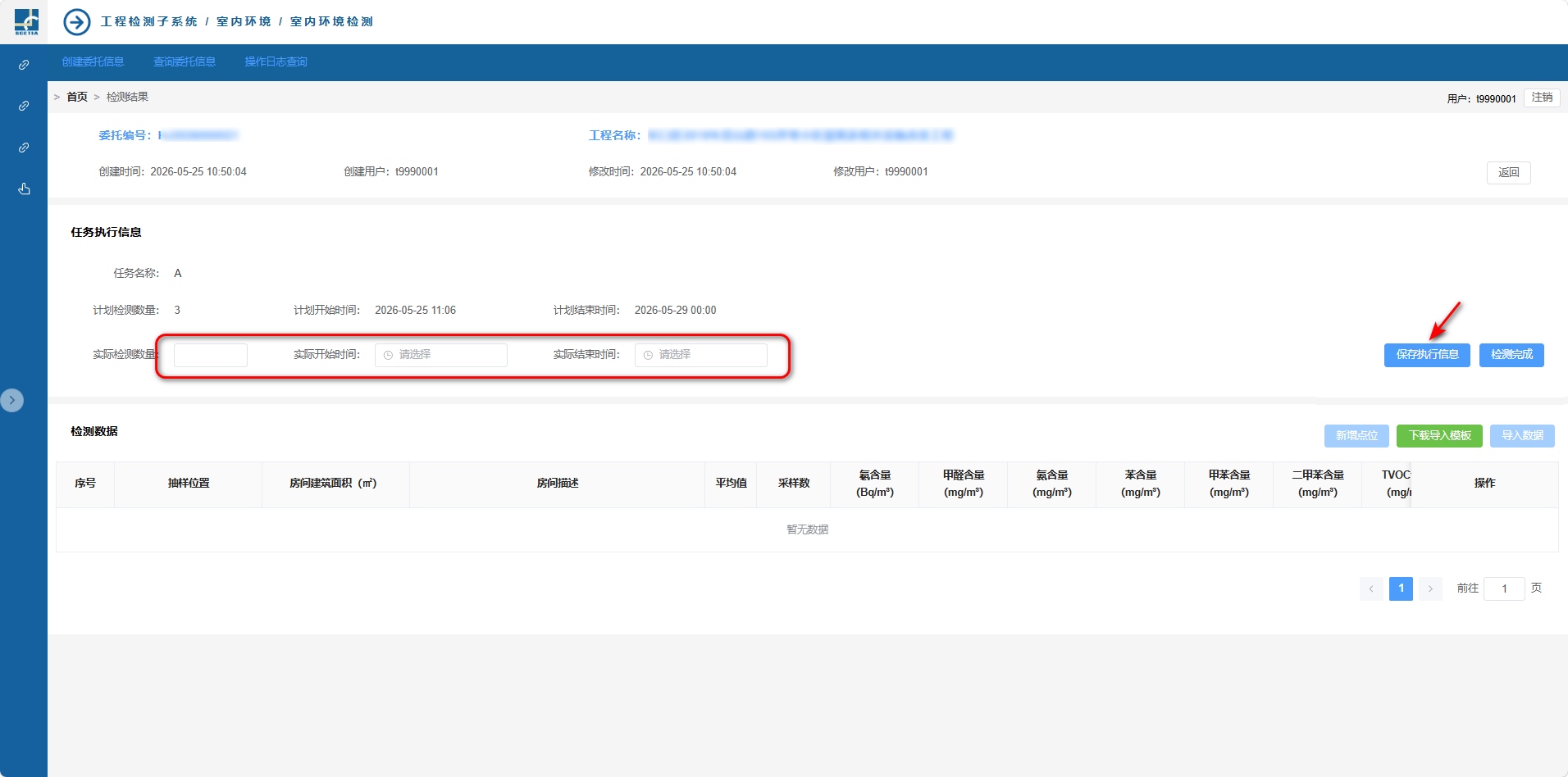Click the 二甲苯含量 column header
The image size is (1568, 777).
coord(1318,484)
